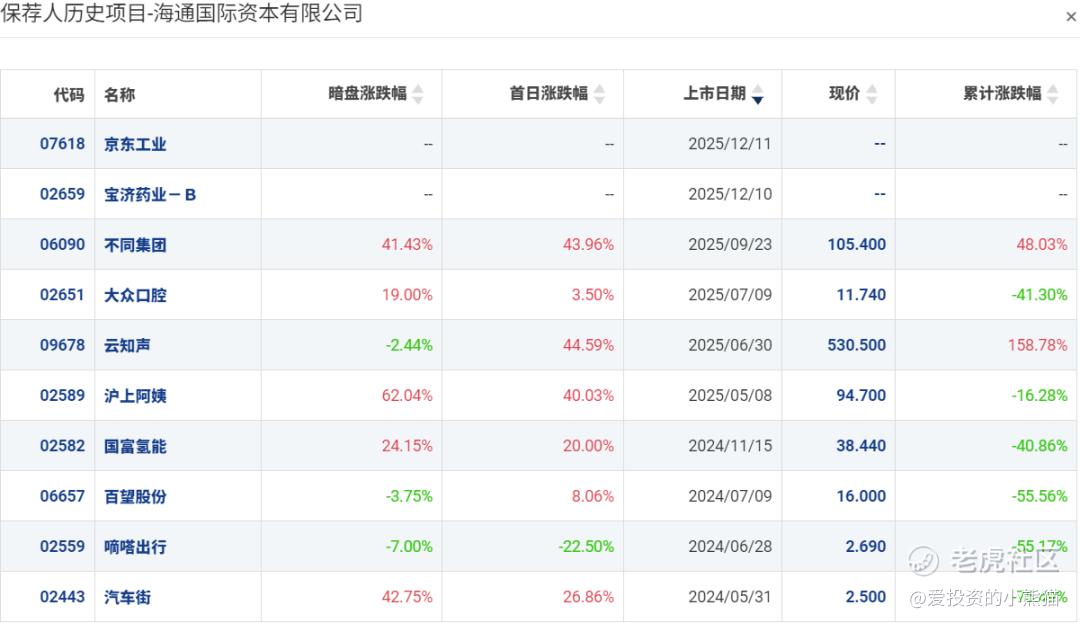The image size is (1080, 623).
Task: Open stock code 06090
Action: (62, 244)
